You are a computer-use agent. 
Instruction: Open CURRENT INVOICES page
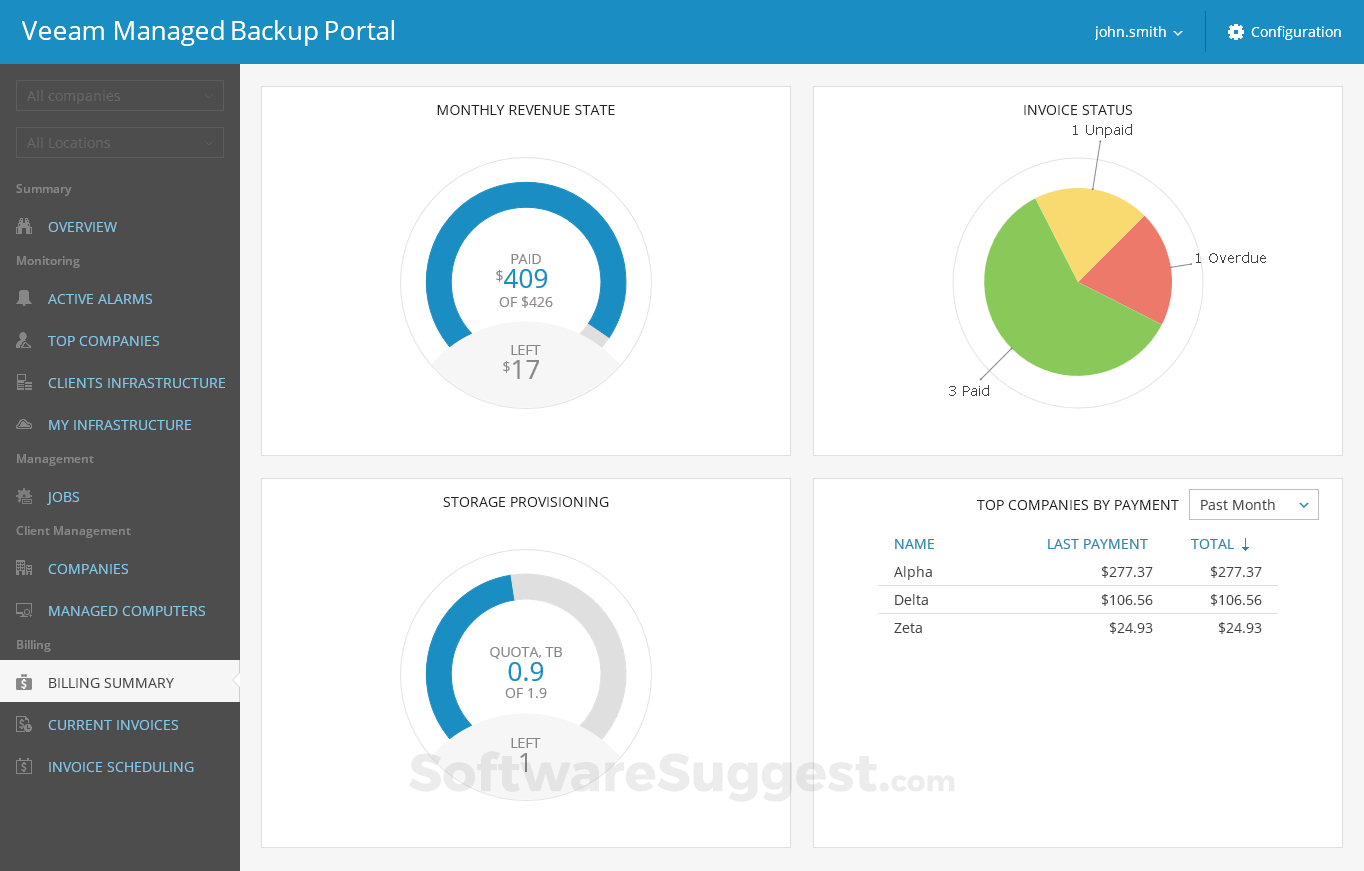(113, 725)
